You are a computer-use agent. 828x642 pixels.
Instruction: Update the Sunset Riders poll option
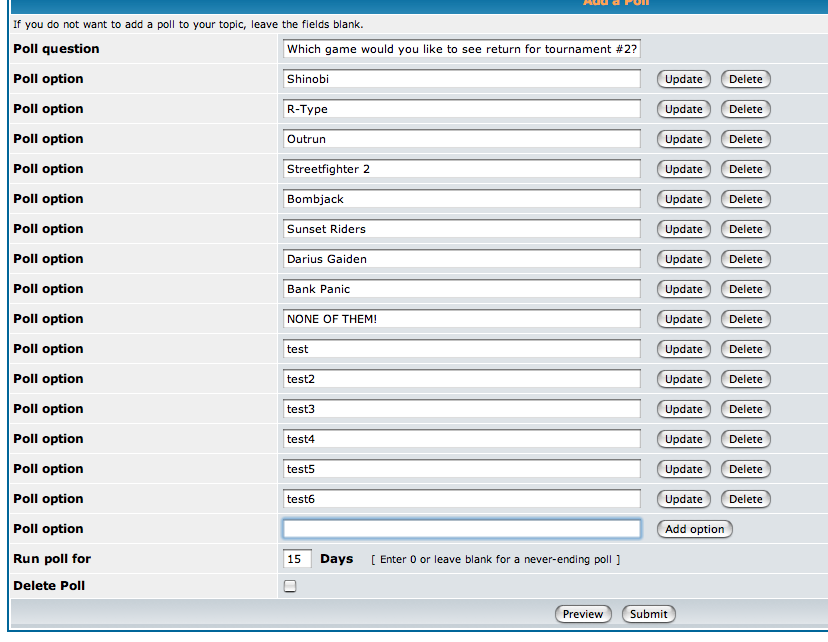(683, 229)
